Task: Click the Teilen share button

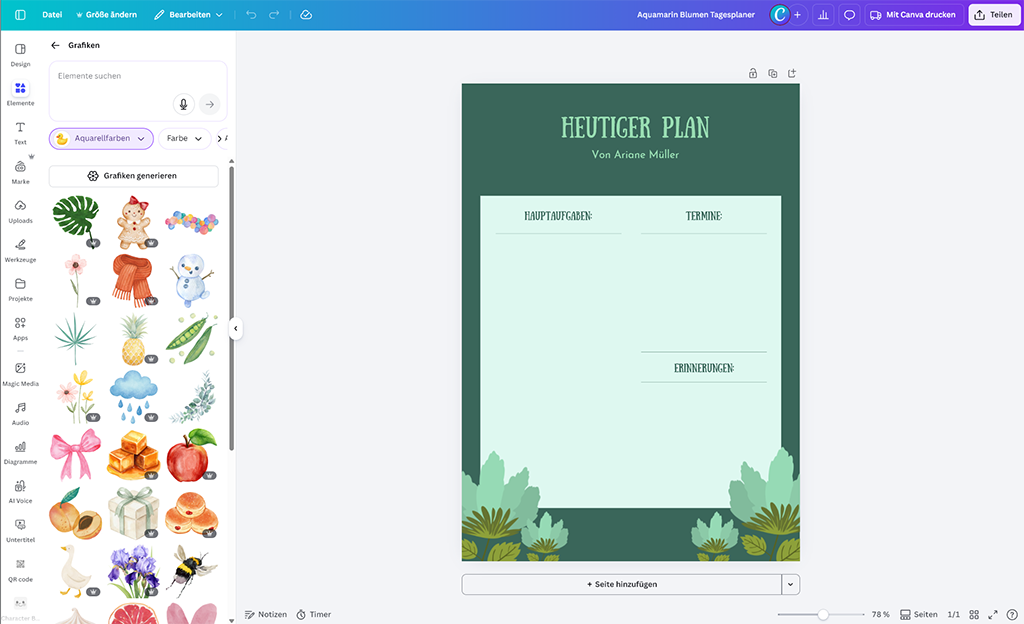Action: [x=994, y=14]
